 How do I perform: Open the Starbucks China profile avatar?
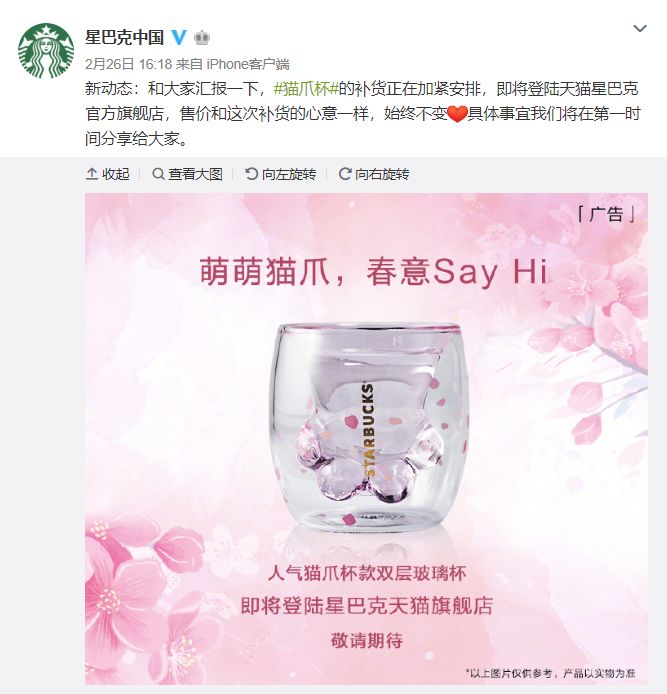(46, 51)
